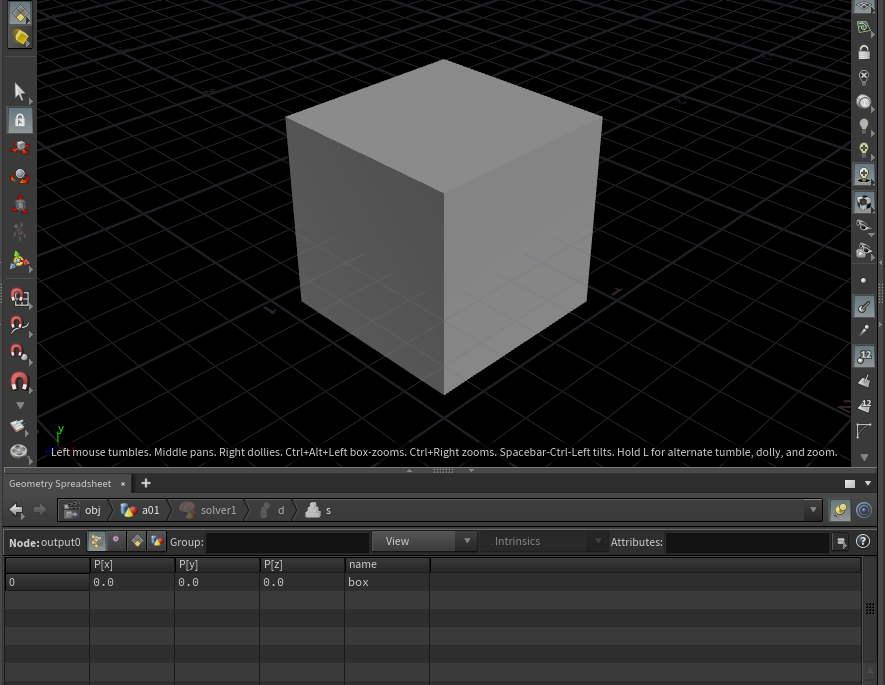Choose normal lighting grey bulb
This screenshot has width=885, height=685.
[864, 126]
